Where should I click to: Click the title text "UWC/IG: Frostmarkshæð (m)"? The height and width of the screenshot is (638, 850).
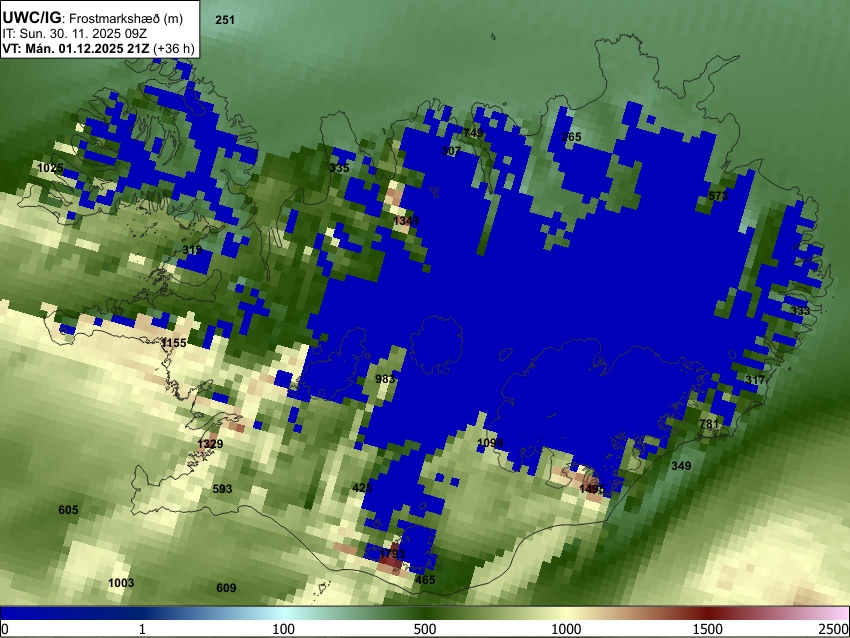click(x=93, y=18)
